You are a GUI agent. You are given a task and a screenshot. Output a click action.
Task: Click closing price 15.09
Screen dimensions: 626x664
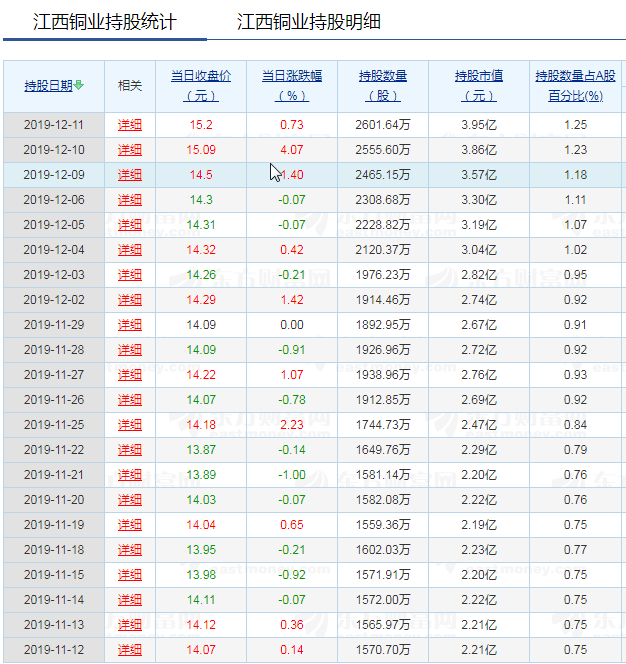coord(201,150)
